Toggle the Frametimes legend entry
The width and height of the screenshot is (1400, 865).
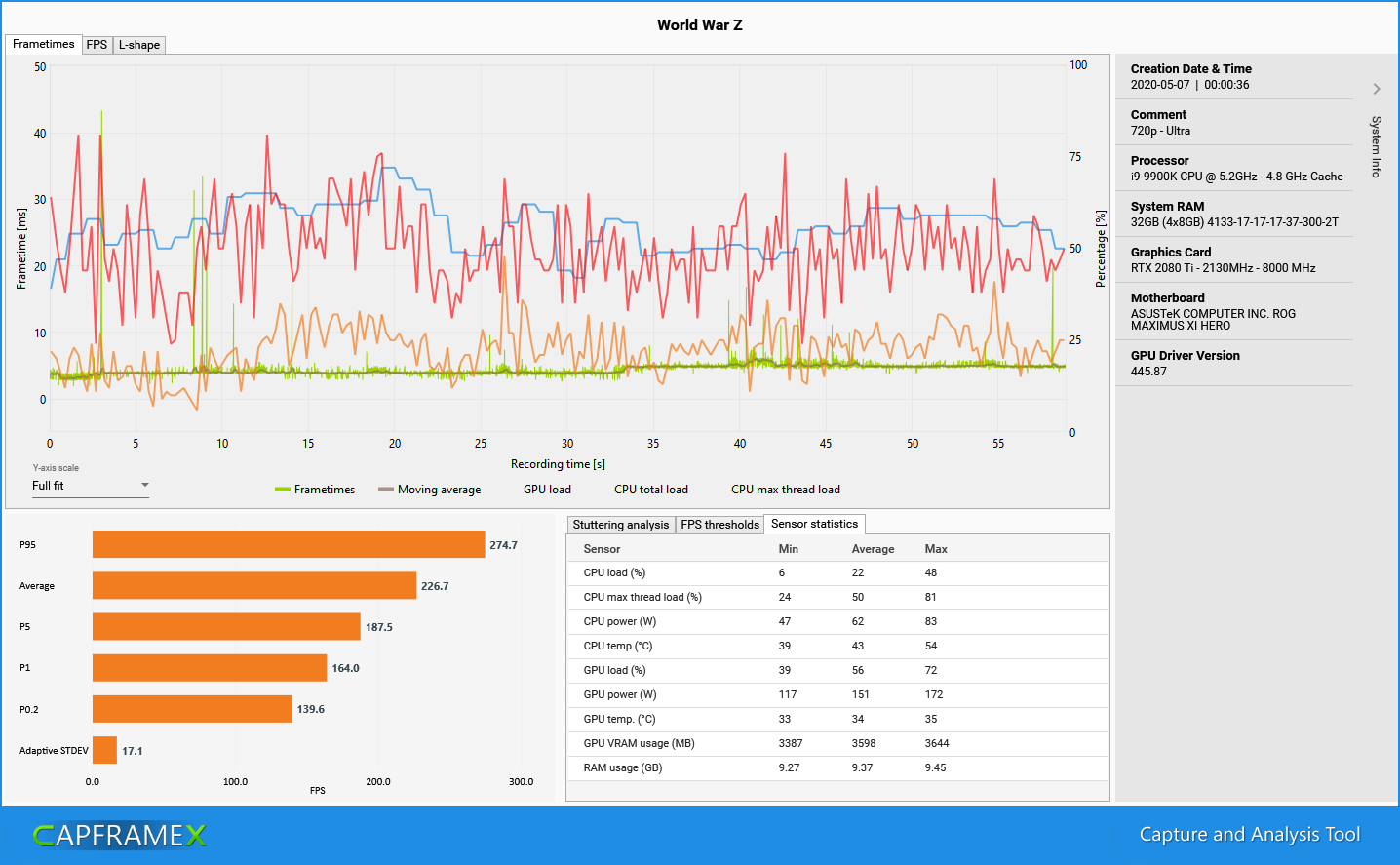tap(315, 490)
